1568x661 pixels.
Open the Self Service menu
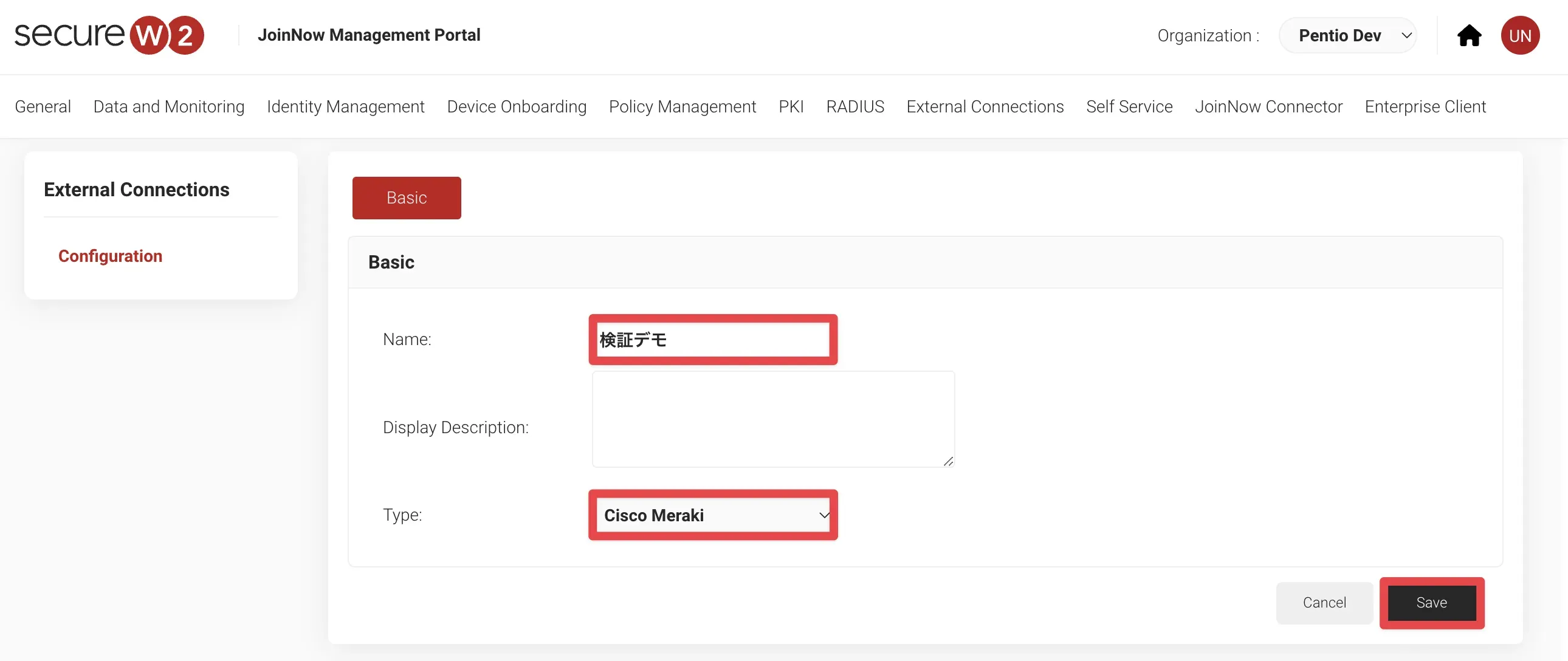pos(1129,106)
